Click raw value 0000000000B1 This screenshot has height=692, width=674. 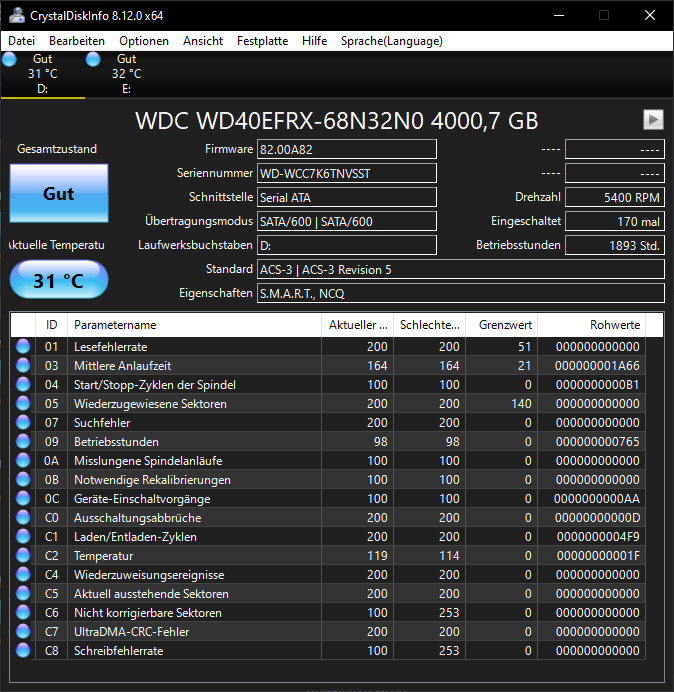tap(597, 385)
